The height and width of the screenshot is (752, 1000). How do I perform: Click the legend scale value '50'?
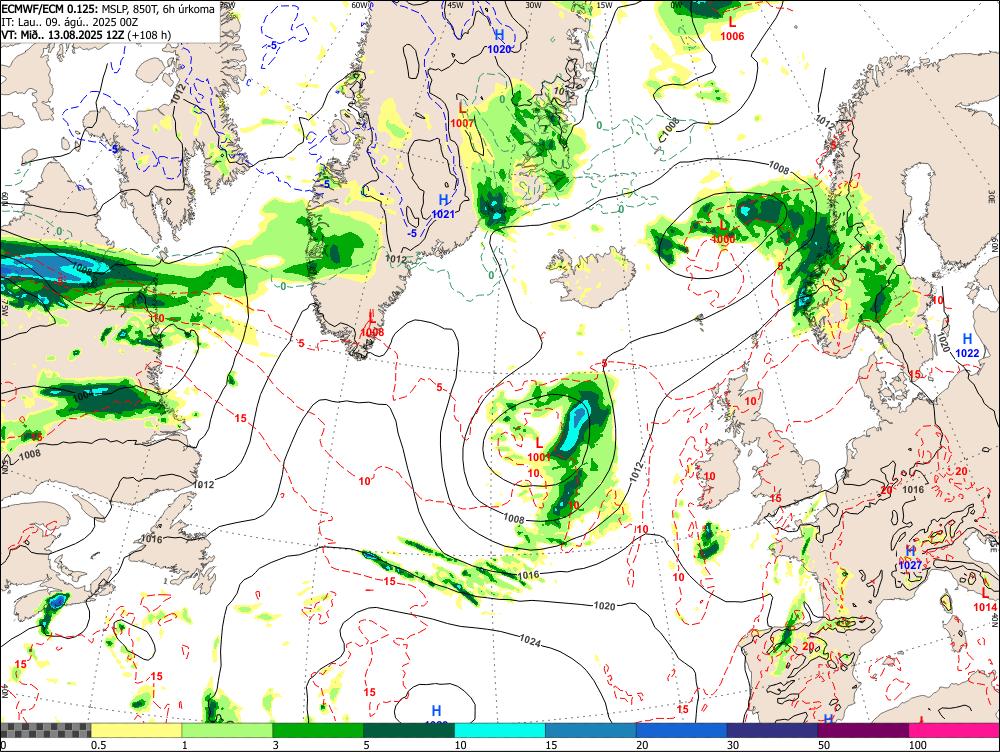point(824,745)
